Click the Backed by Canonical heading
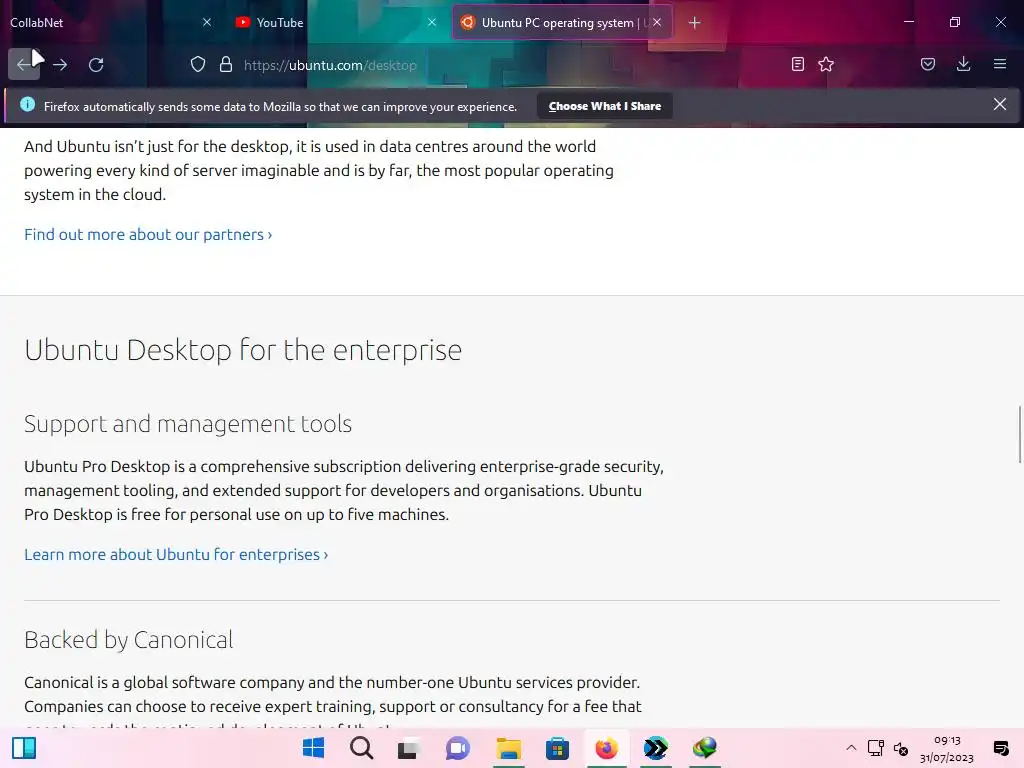 [129, 640]
